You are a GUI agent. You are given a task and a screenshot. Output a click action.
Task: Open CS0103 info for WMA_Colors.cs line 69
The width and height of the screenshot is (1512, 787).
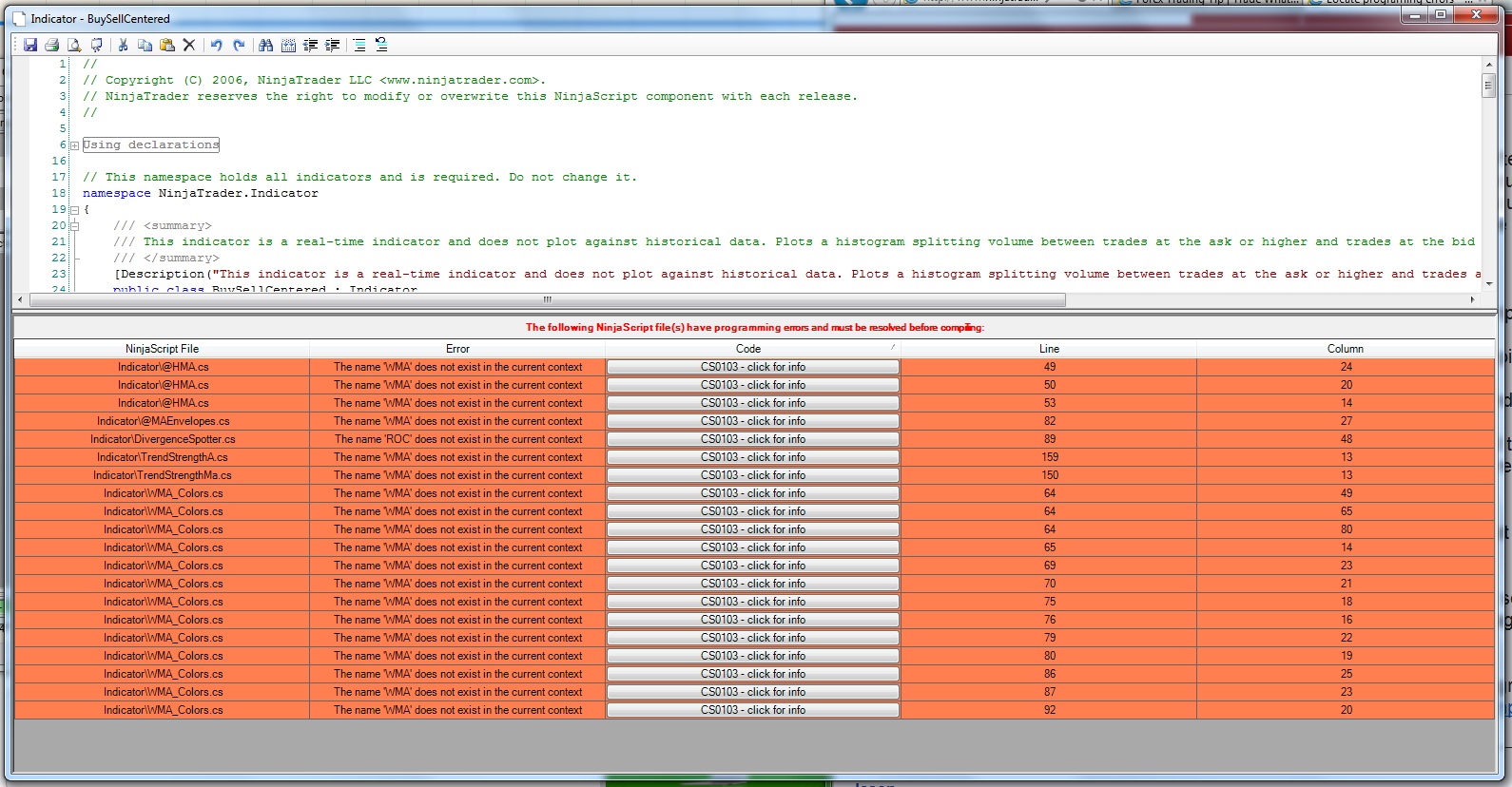753,566
